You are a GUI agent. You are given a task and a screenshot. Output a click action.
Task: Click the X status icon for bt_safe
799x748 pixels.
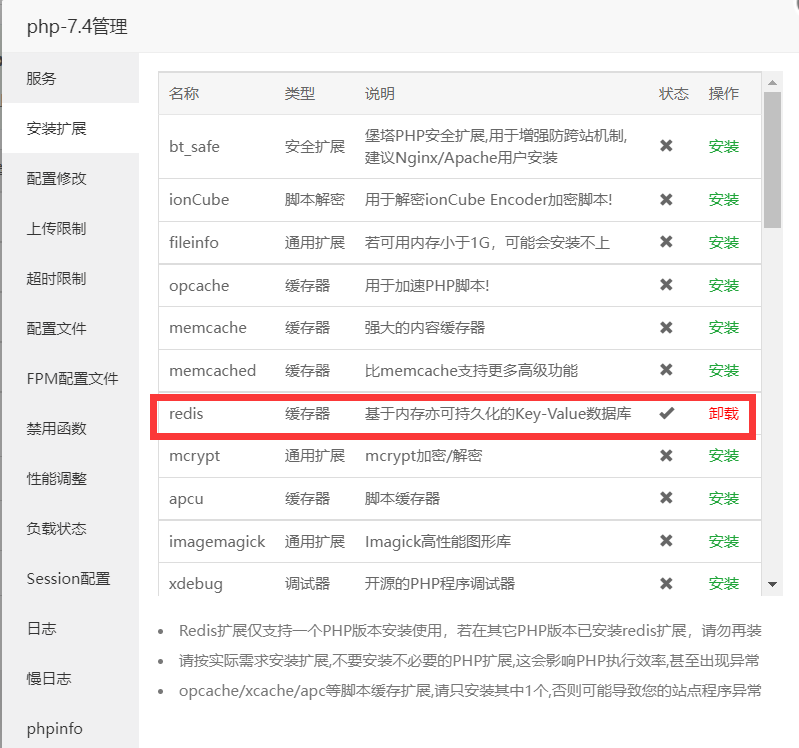click(666, 146)
